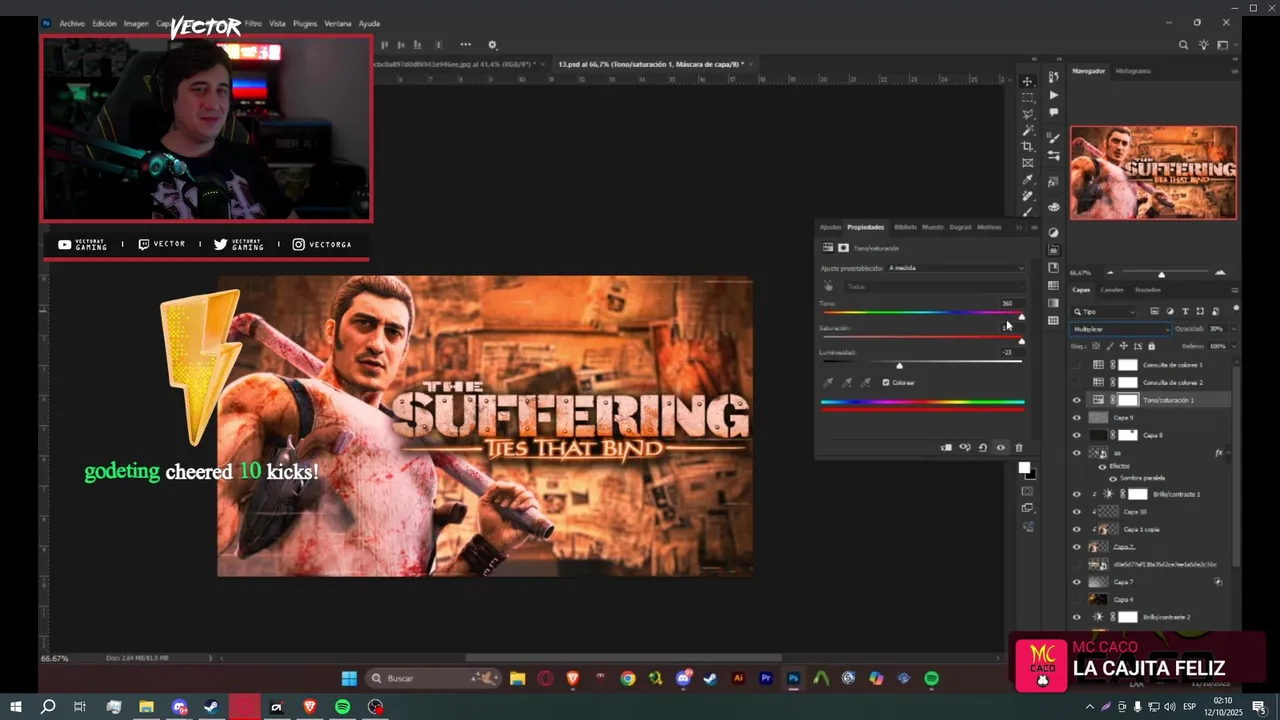Switch to the Canales tab
The width and height of the screenshot is (1280, 720).
click(1112, 290)
